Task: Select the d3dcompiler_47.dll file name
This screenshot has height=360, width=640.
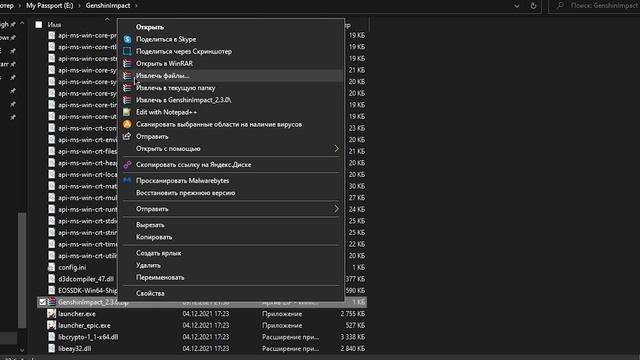Action: point(86,279)
